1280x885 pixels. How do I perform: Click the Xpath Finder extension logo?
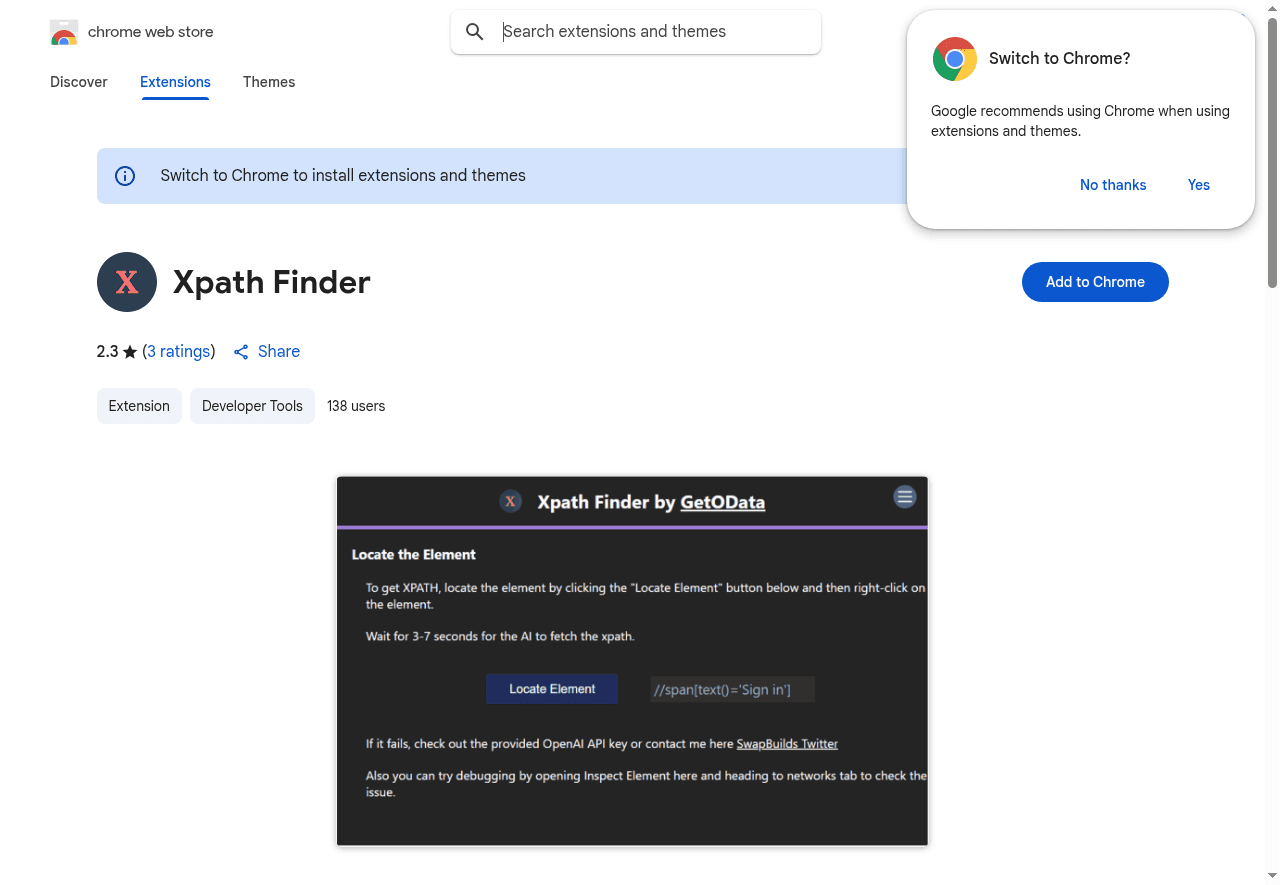coord(127,282)
